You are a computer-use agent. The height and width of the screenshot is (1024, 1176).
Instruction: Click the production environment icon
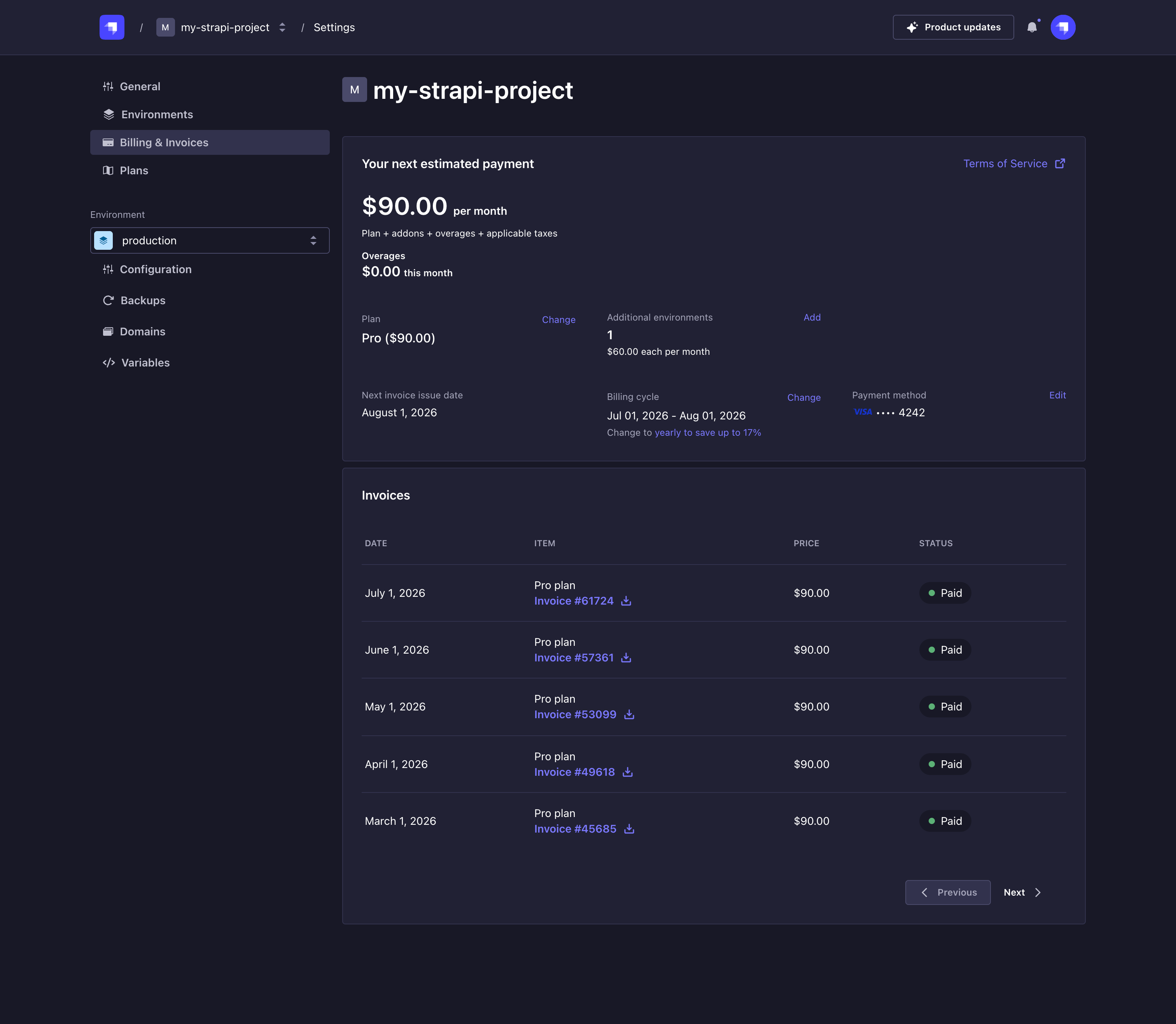103,240
